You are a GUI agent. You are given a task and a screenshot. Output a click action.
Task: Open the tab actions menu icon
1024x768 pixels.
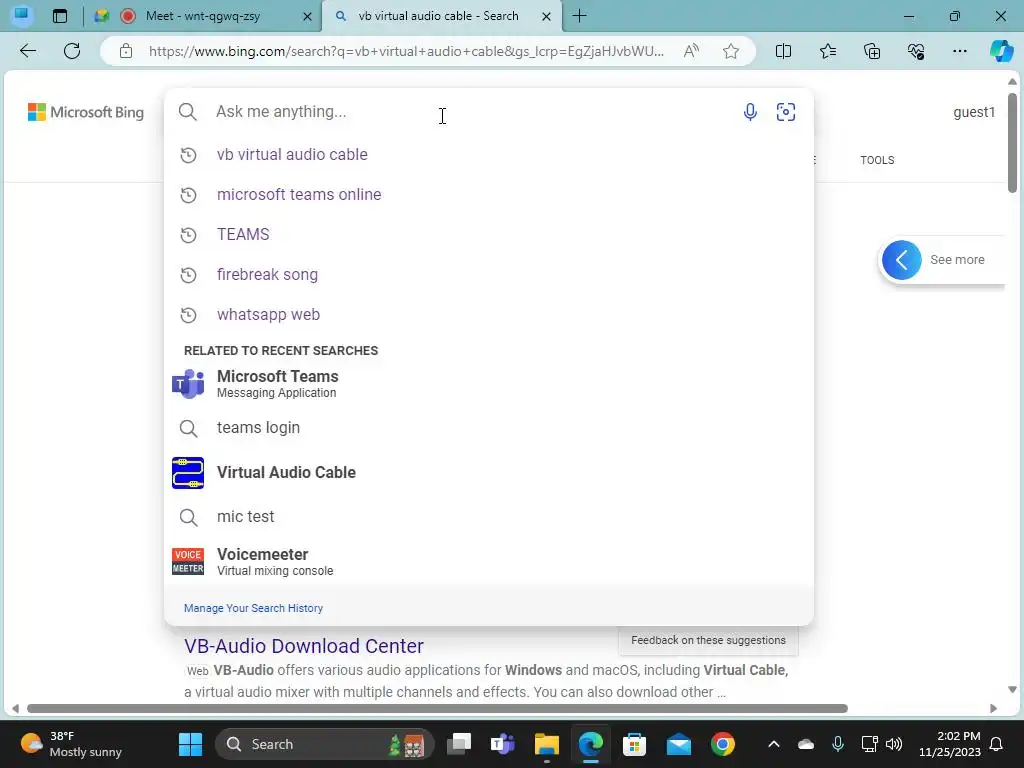pos(60,16)
